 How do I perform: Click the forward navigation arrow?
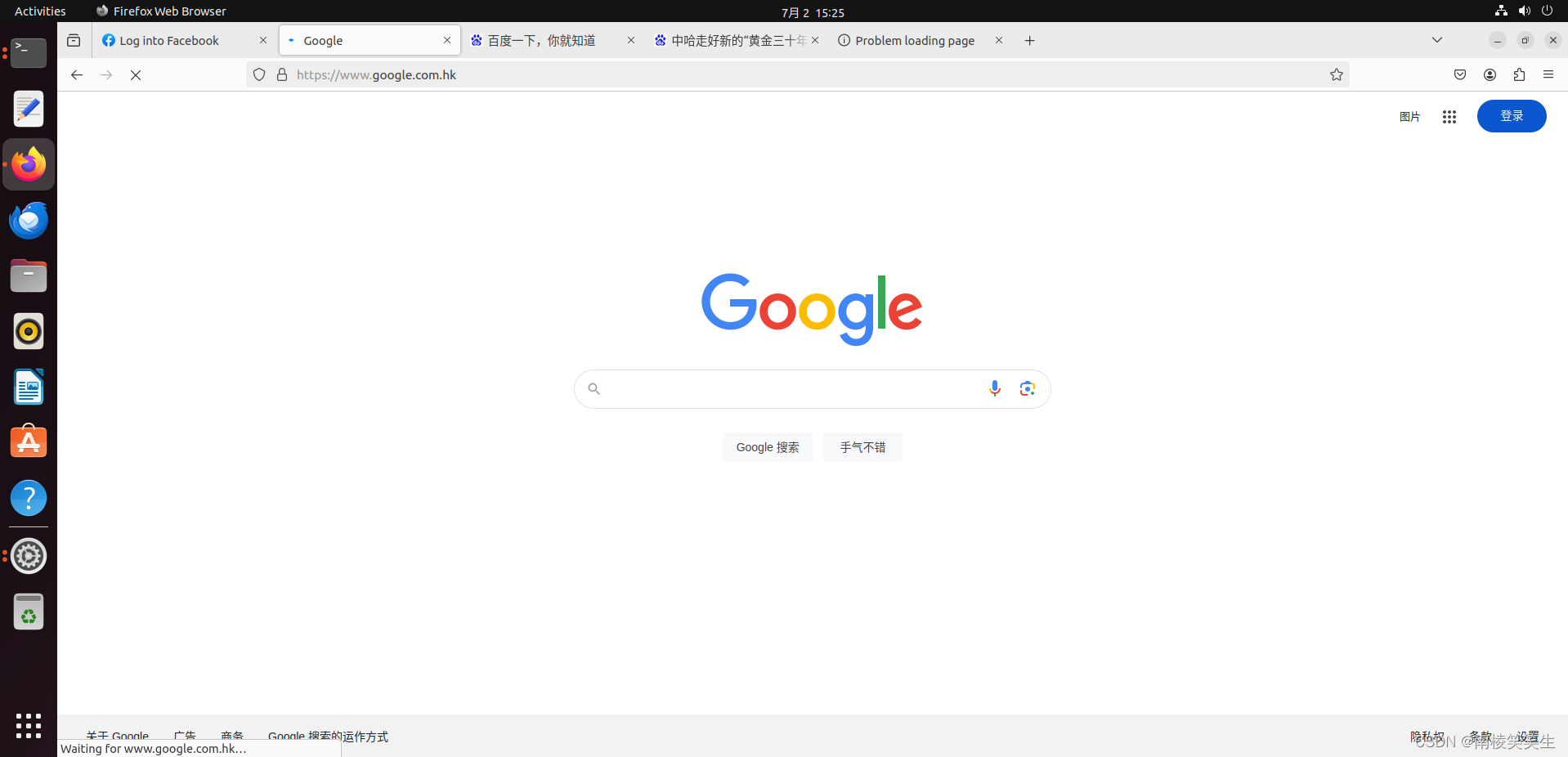(x=106, y=74)
